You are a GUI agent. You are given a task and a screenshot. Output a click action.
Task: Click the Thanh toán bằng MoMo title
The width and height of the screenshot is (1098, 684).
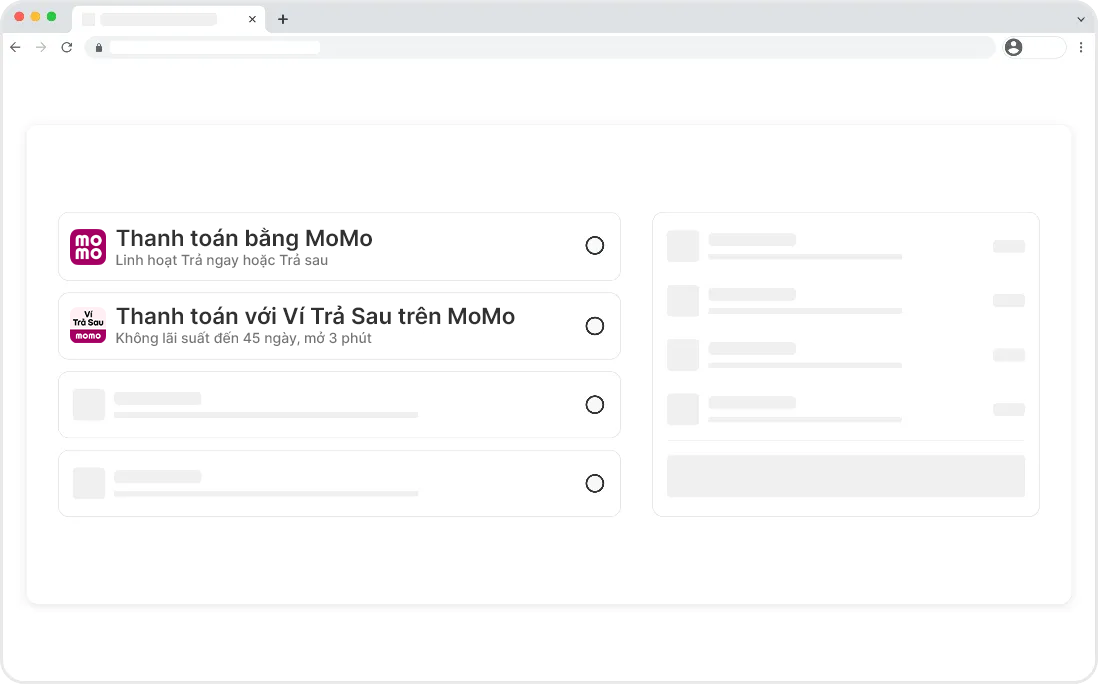[244, 238]
